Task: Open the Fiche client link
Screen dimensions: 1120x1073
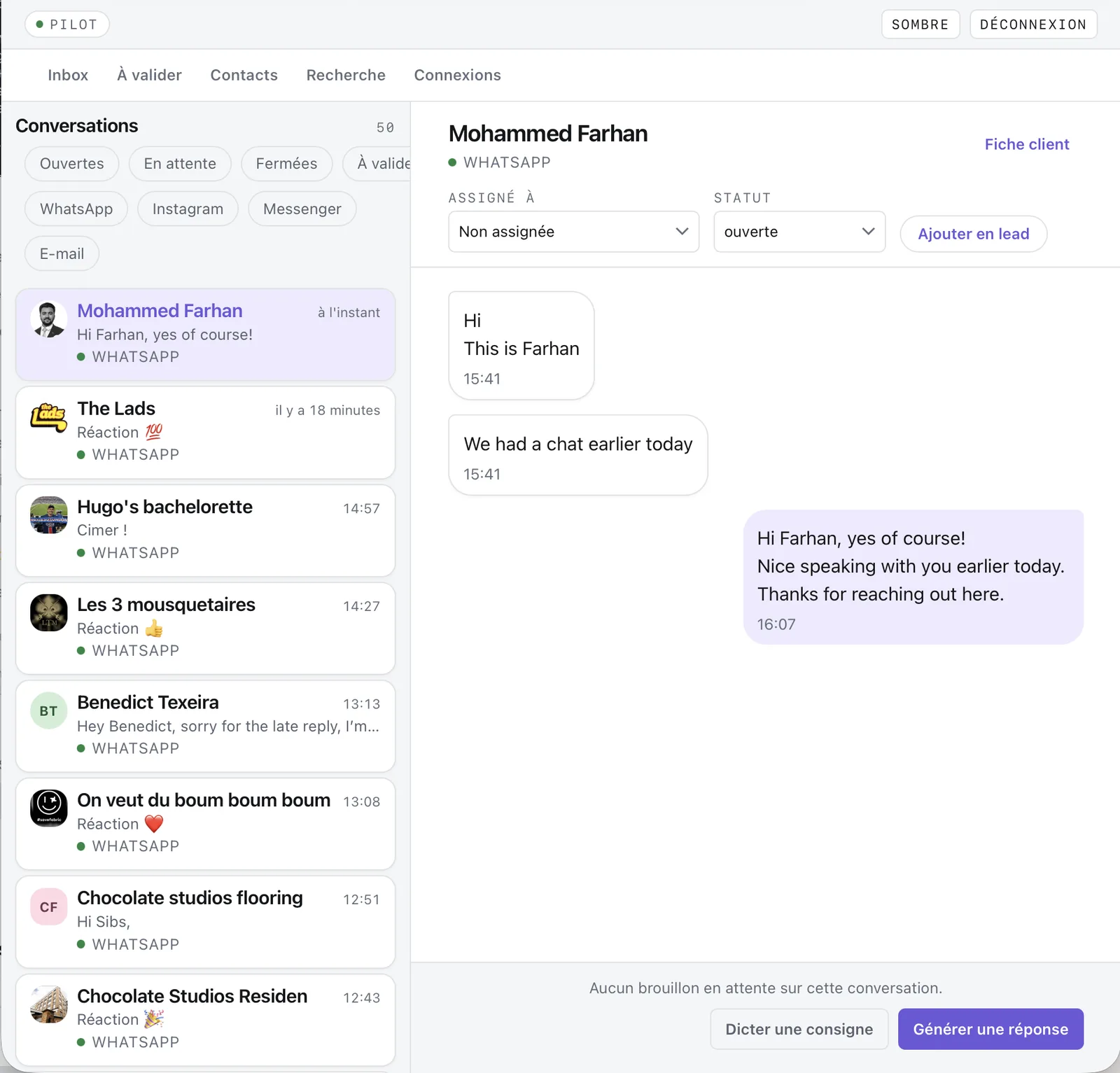Action: tap(1027, 144)
